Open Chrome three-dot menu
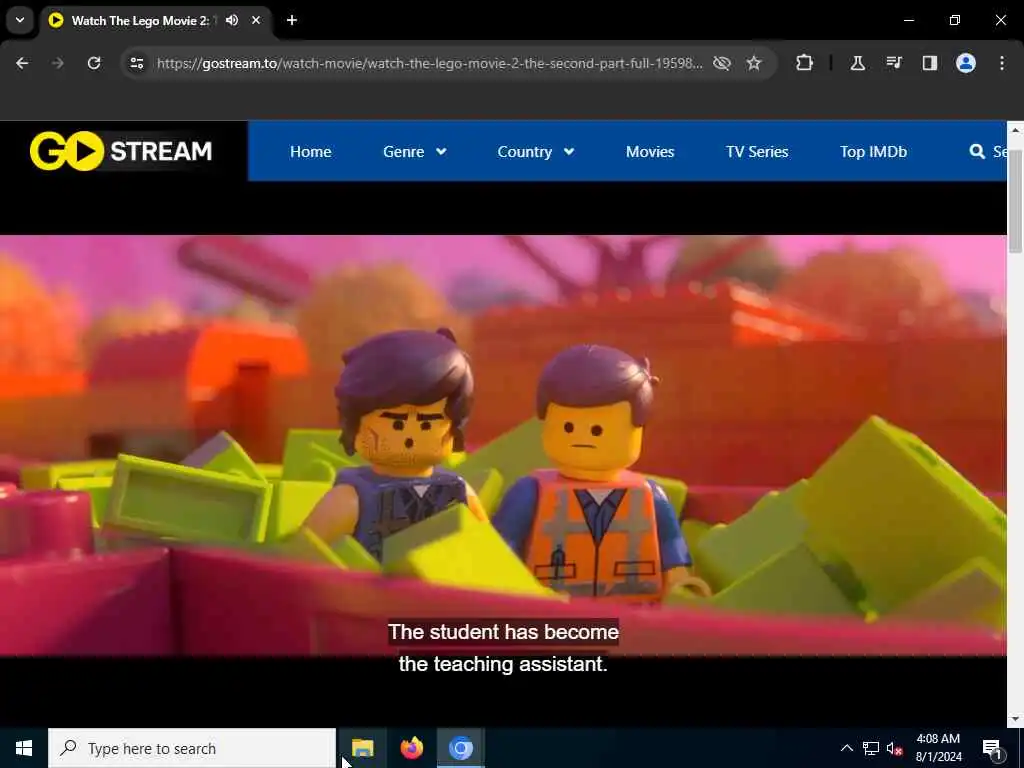The width and height of the screenshot is (1024, 768). 1002,63
